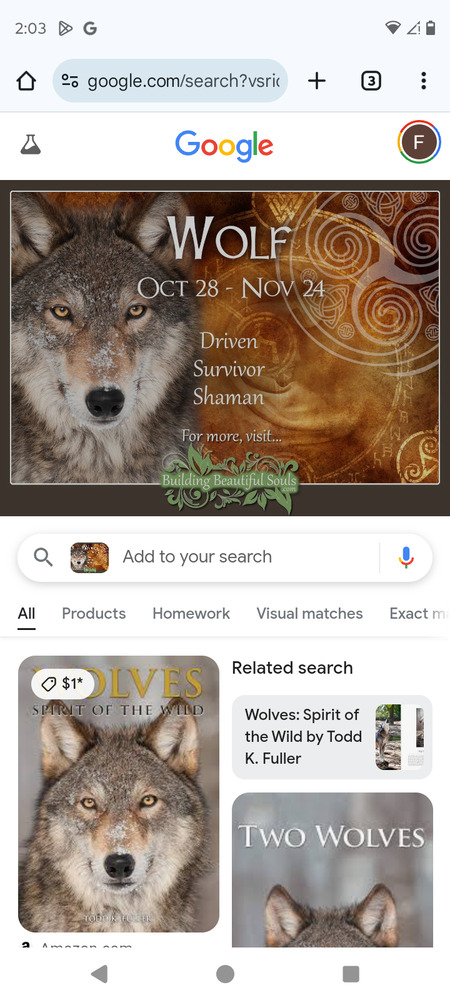Screen dimensions: 450x1000
Task: Tap the Google logo
Action: (x=224, y=146)
